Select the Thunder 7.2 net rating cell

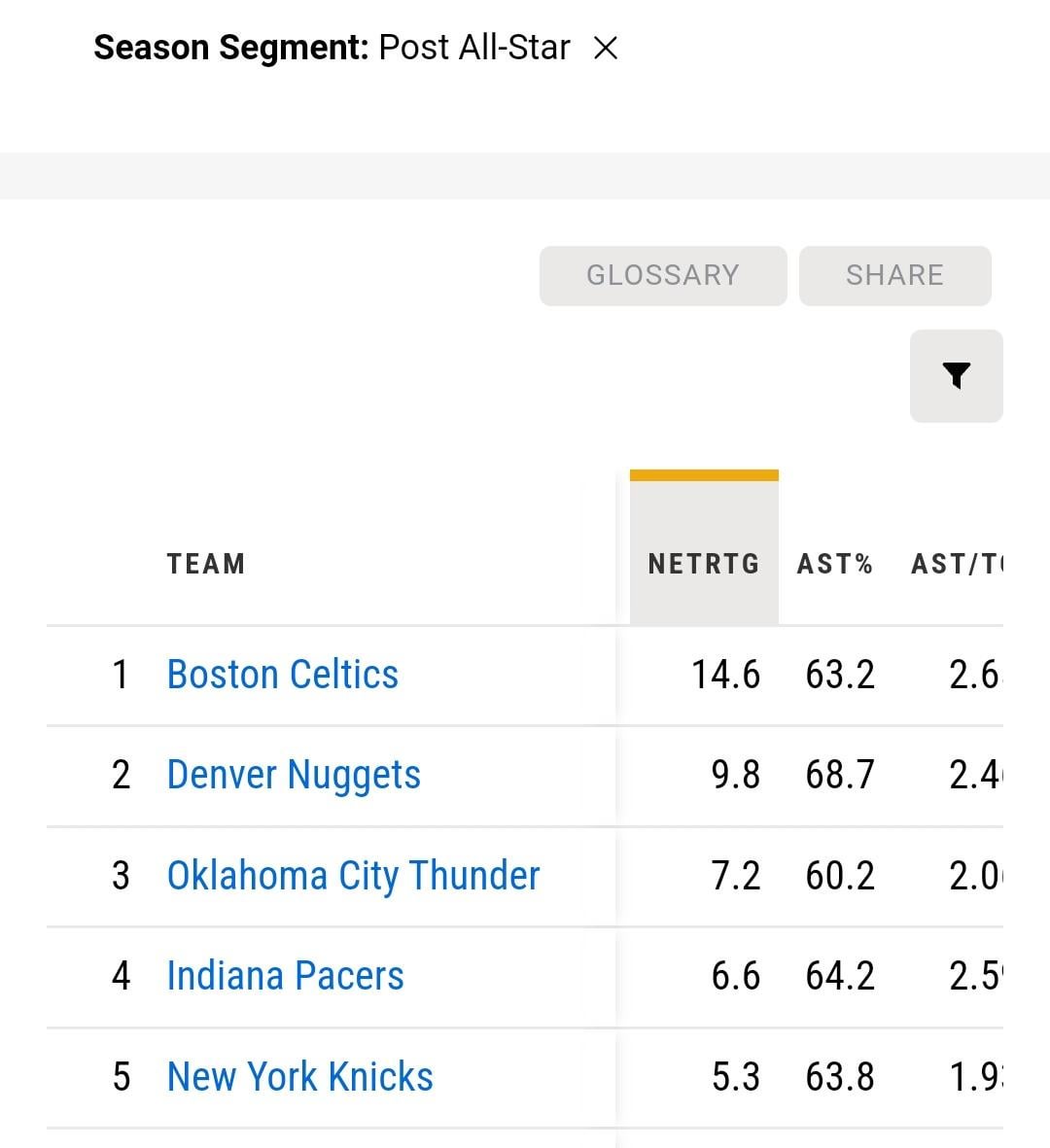(736, 876)
